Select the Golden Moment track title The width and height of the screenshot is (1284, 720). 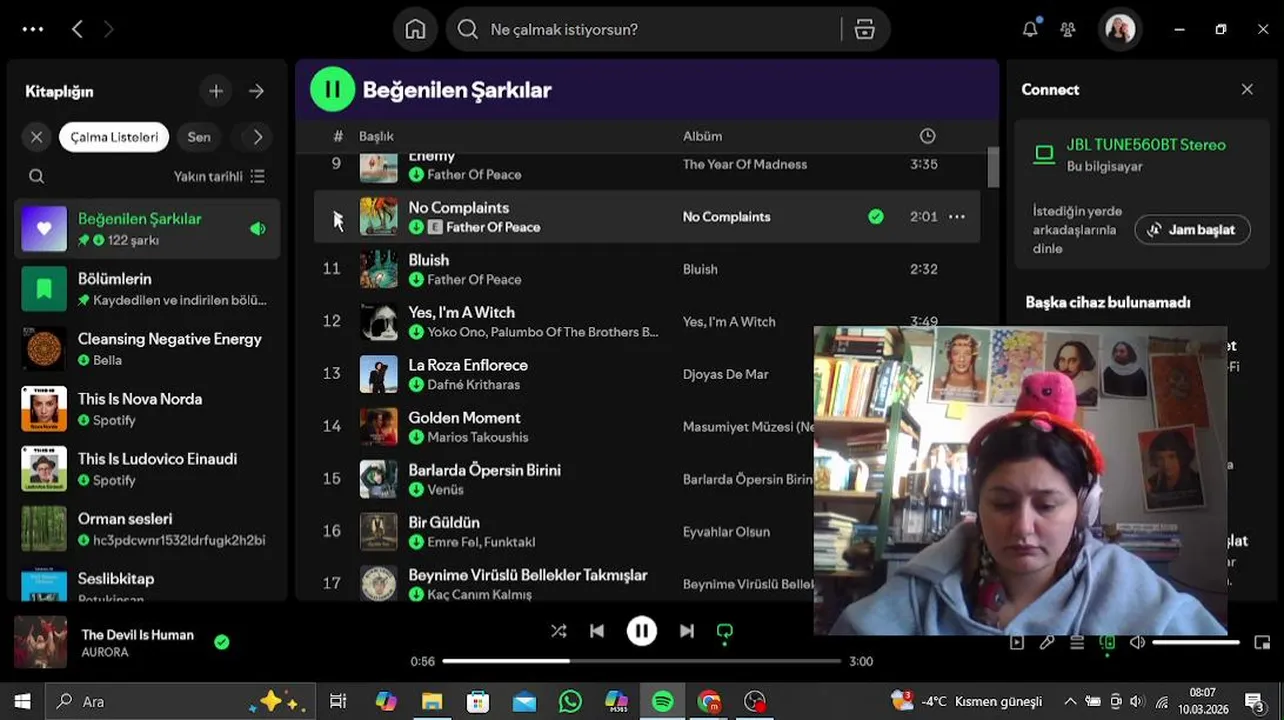pos(464,417)
